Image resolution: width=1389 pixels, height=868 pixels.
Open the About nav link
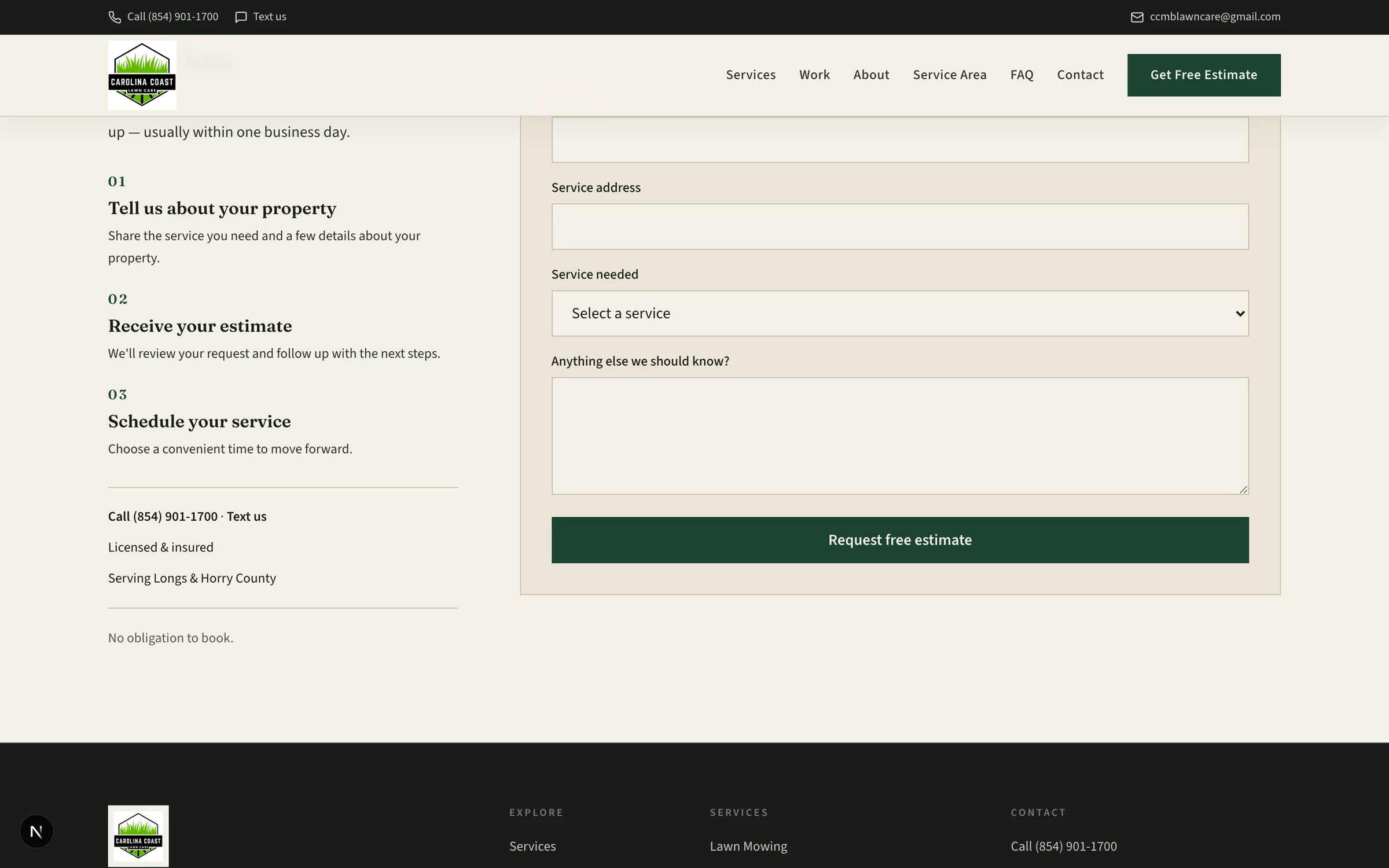tap(871, 75)
